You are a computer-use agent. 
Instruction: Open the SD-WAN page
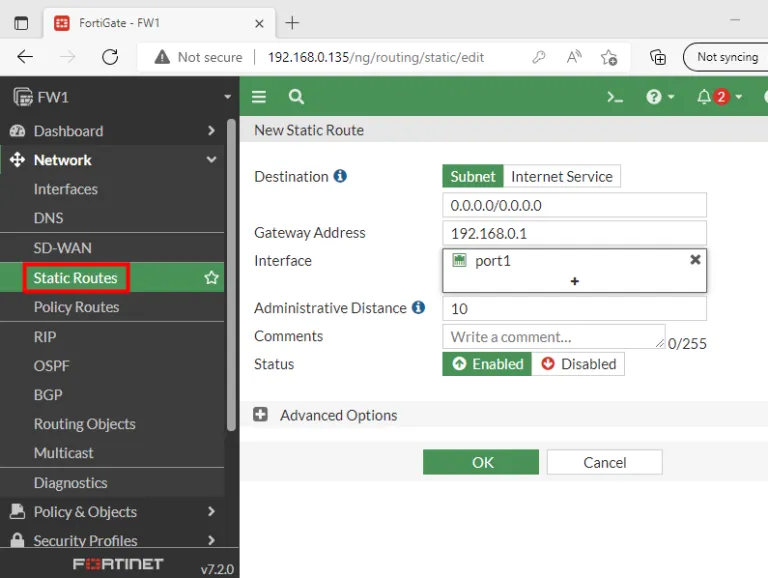pyautogui.click(x=62, y=248)
